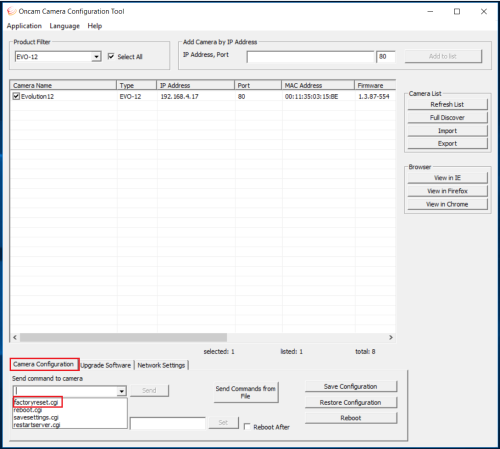Click the Reboot button
The image size is (500, 449).
coord(351,418)
